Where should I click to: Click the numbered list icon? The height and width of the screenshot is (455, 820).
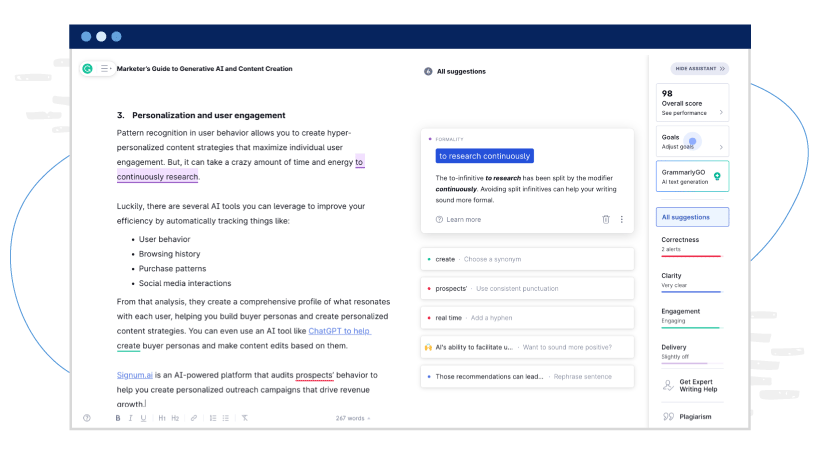tap(212, 418)
